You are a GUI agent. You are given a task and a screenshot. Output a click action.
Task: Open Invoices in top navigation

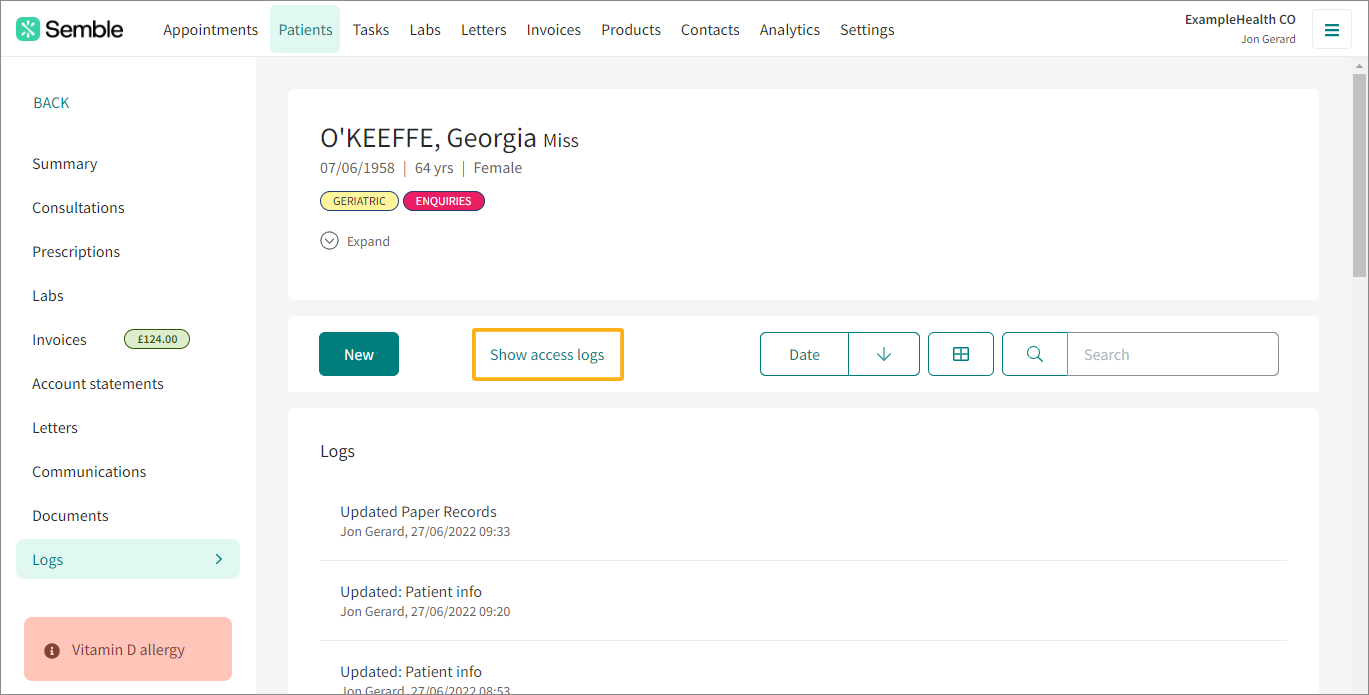554,29
